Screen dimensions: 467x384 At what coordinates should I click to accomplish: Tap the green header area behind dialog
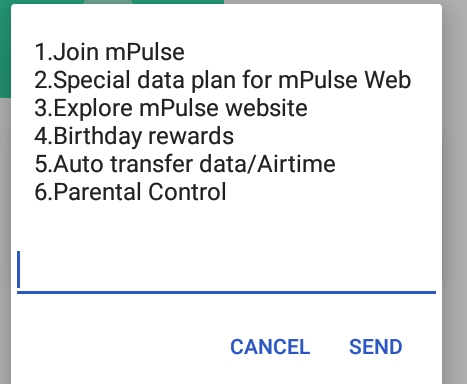click(x=5, y=50)
